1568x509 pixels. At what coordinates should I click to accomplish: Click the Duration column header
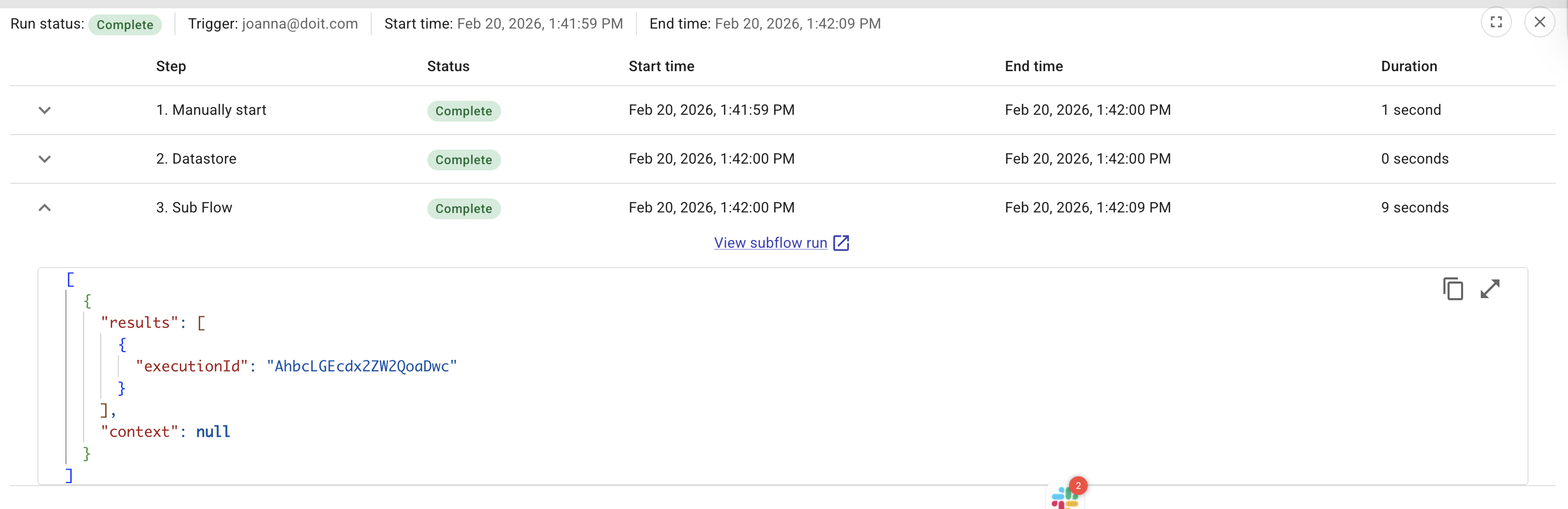point(1409,66)
